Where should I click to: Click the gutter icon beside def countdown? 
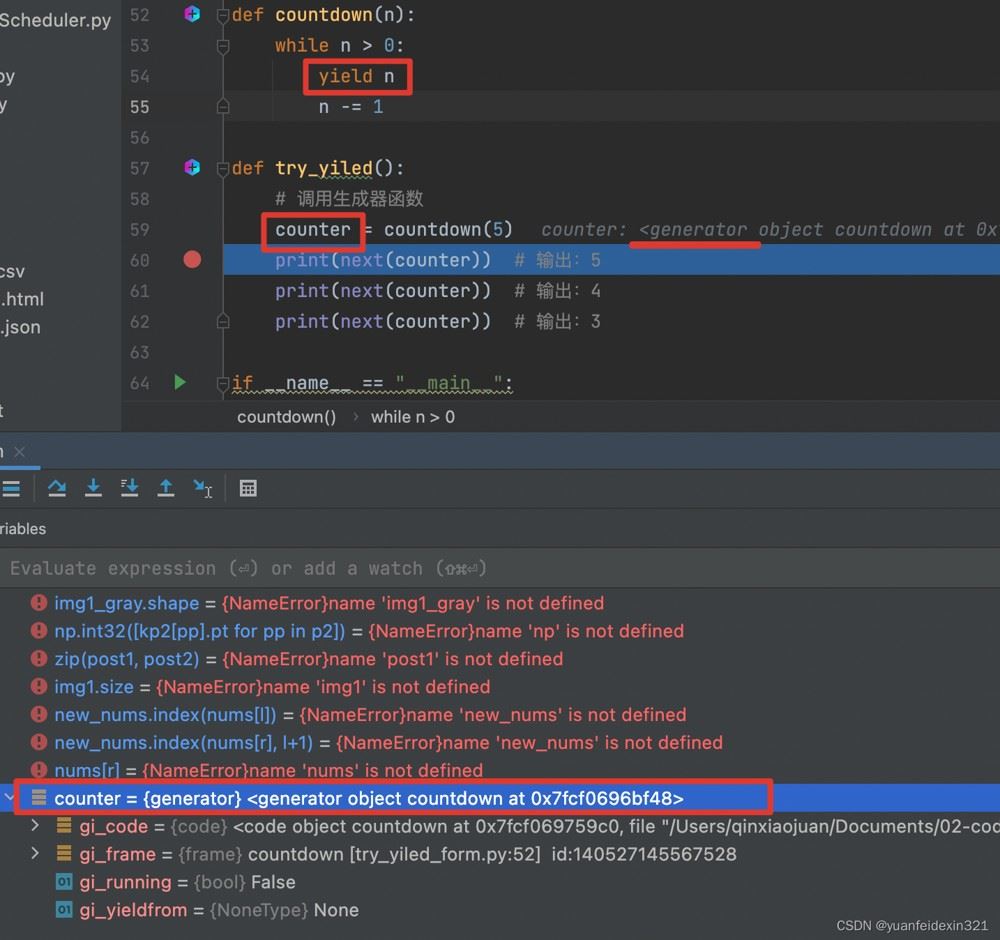pos(192,13)
